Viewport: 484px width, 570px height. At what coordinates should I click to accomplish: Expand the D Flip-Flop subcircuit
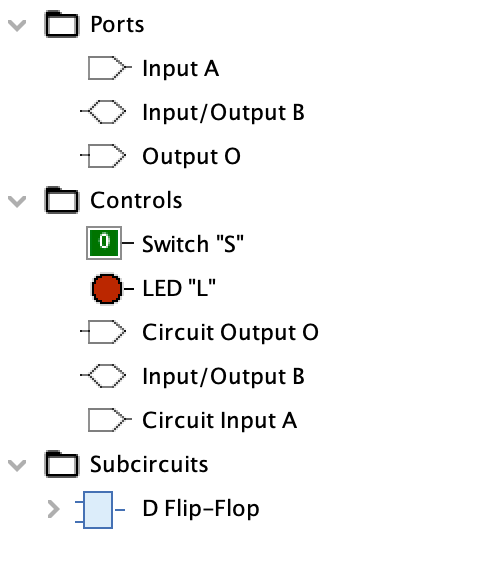(53, 509)
